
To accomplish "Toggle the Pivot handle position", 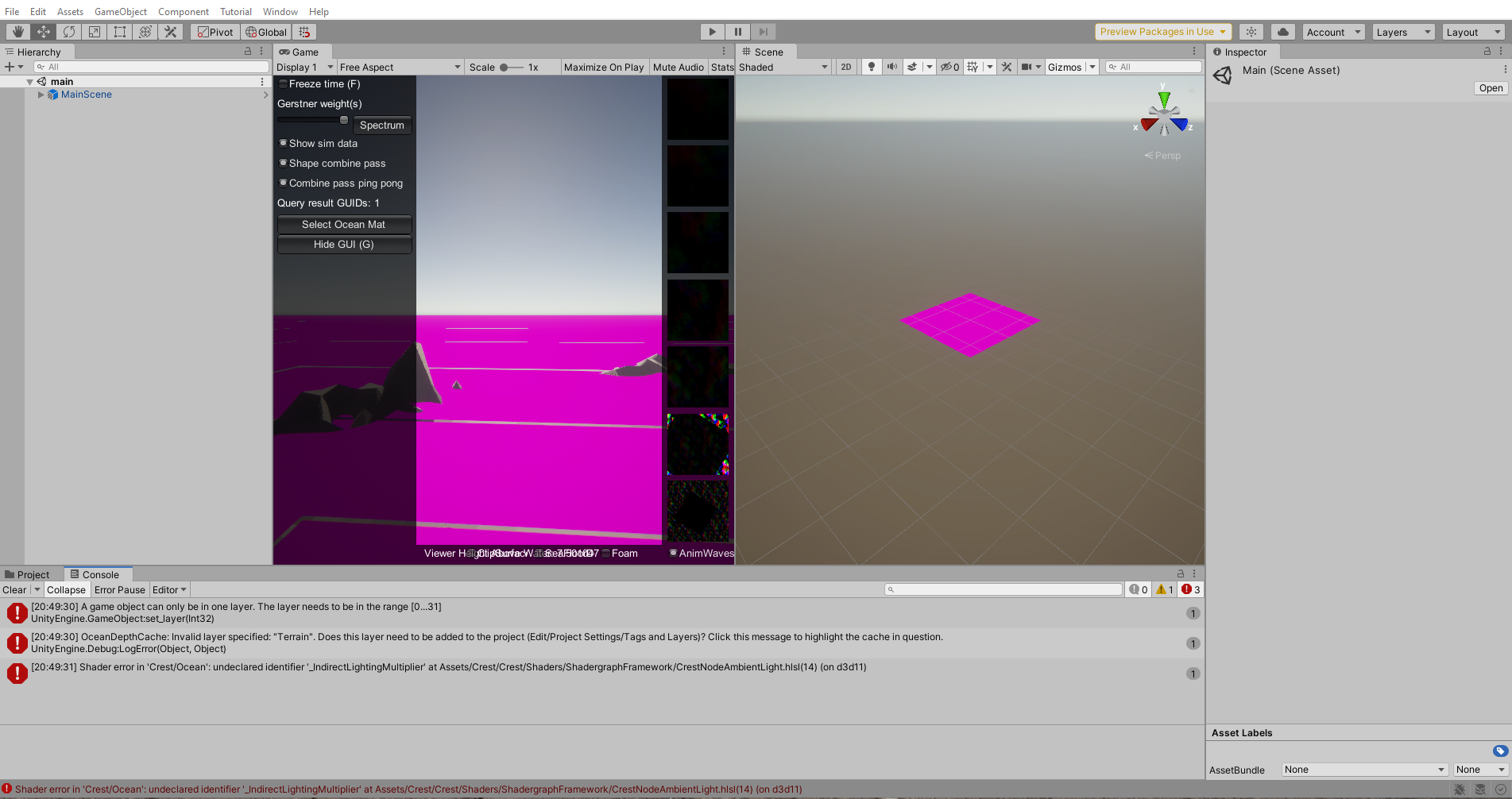I will point(215,32).
